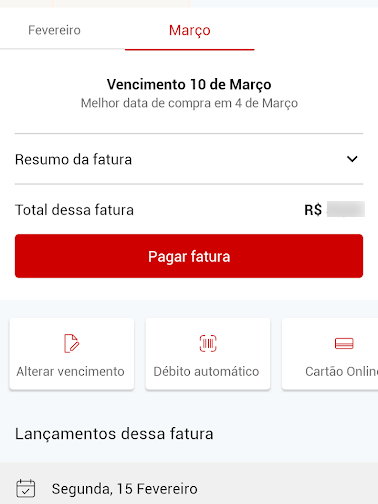Expand the Resumo da fatura chevron
Viewport: 378px width, 504px height.
tap(352, 159)
